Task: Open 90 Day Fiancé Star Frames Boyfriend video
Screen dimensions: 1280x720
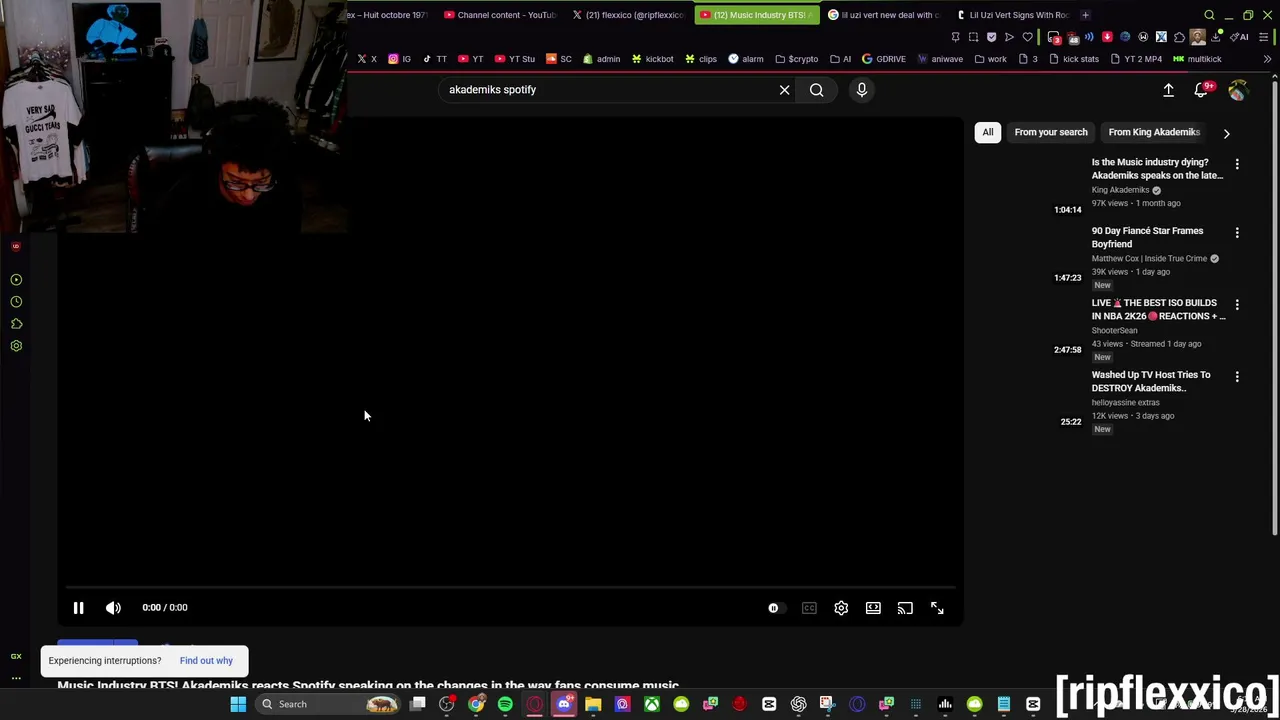Action: [x=1147, y=237]
